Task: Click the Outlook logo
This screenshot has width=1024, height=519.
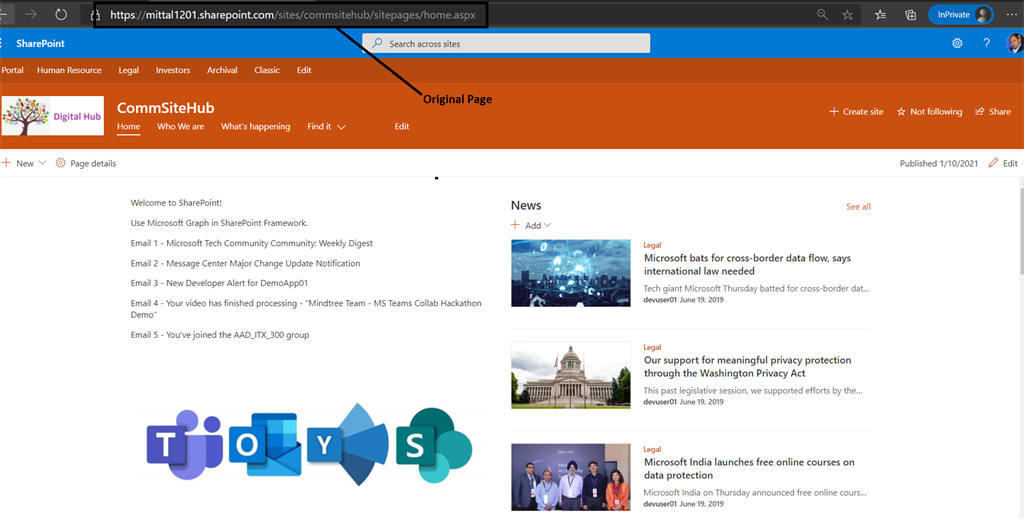Action: (265, 445)
